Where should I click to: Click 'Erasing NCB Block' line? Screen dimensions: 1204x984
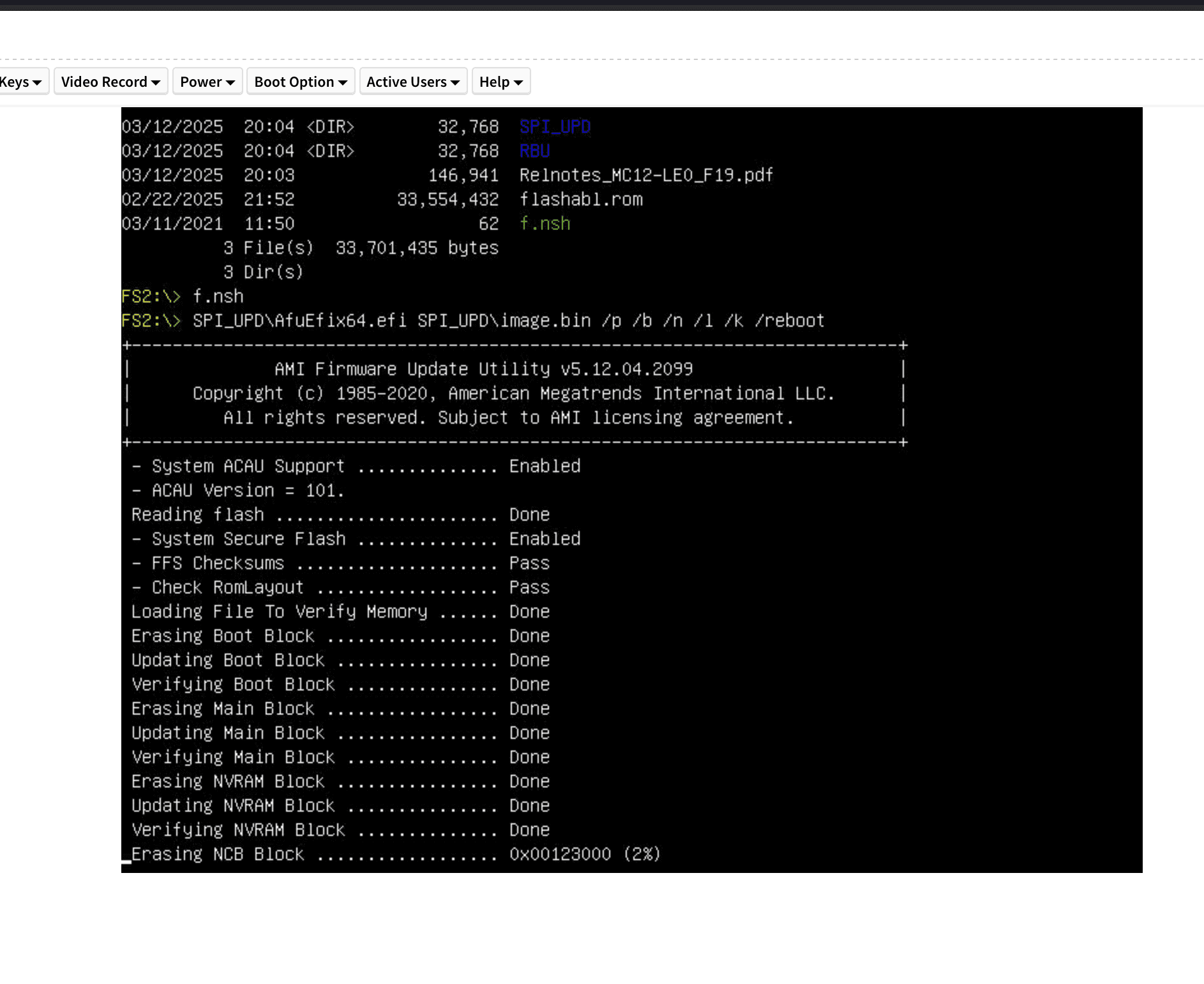click(x=396, y=854)
